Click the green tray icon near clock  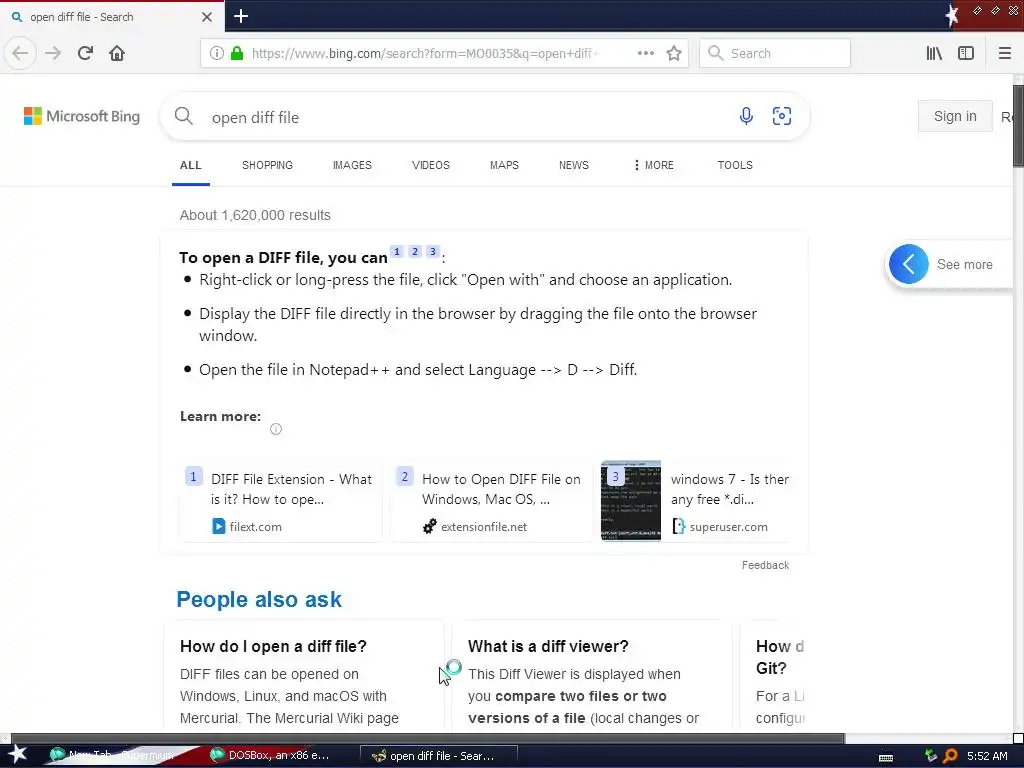(931, 756)
